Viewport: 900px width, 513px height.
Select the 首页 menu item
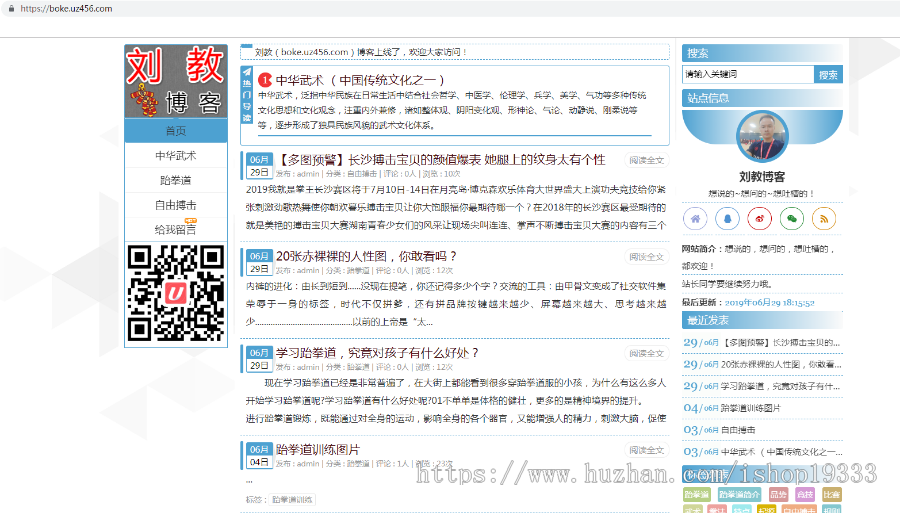pos(176,131)
